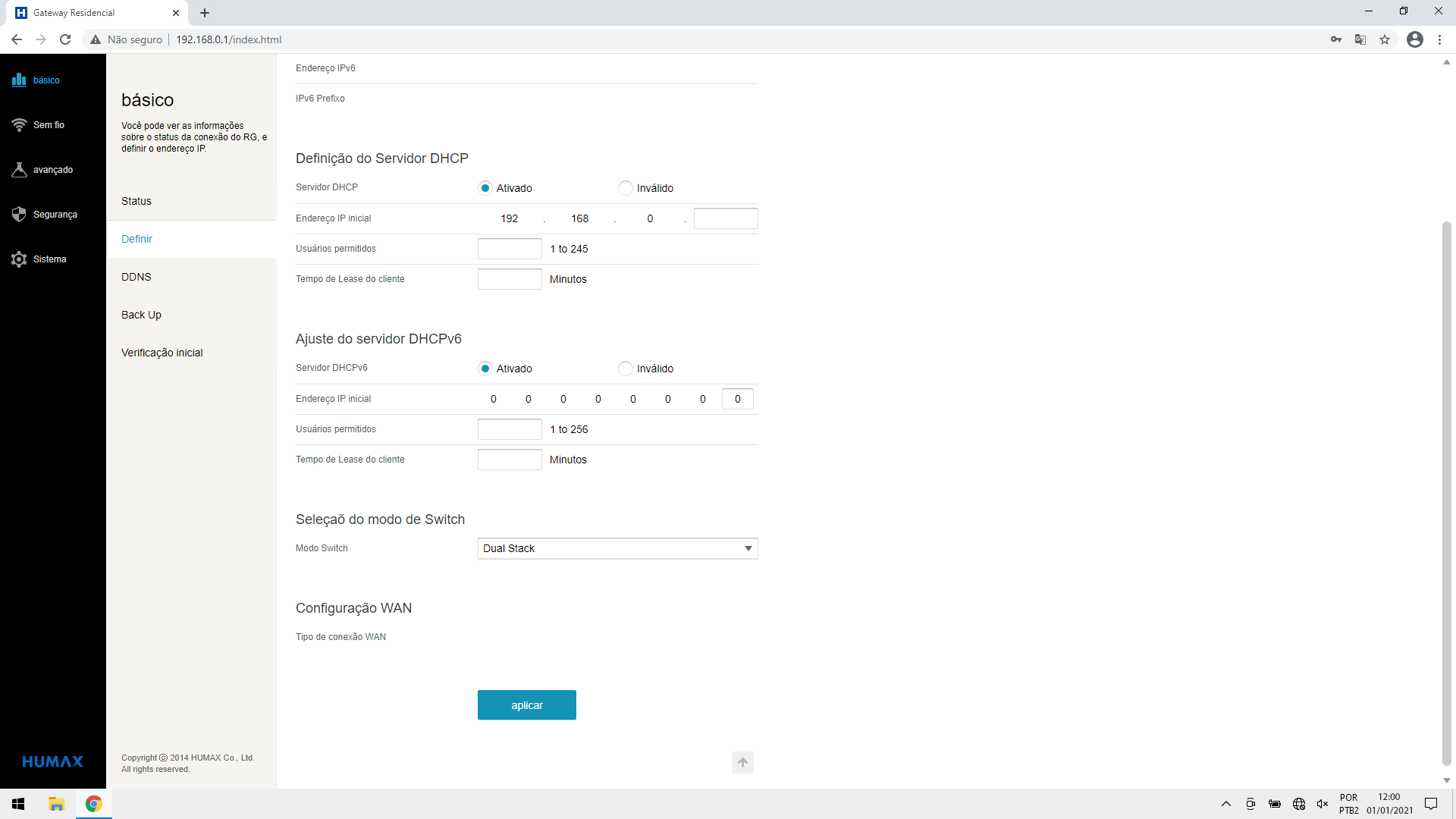The height and width of the screenshot is (819, 1456).
Task: Select Ativado for Servidor DHCPv6
Action: [485, 369]
